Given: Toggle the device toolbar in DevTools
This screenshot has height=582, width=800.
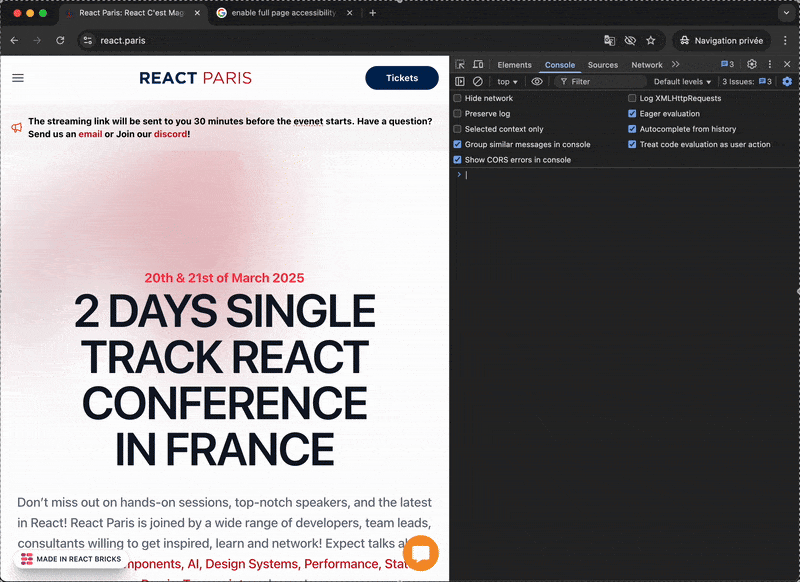Looking at the screenshot, I should [x=478, y=64].
